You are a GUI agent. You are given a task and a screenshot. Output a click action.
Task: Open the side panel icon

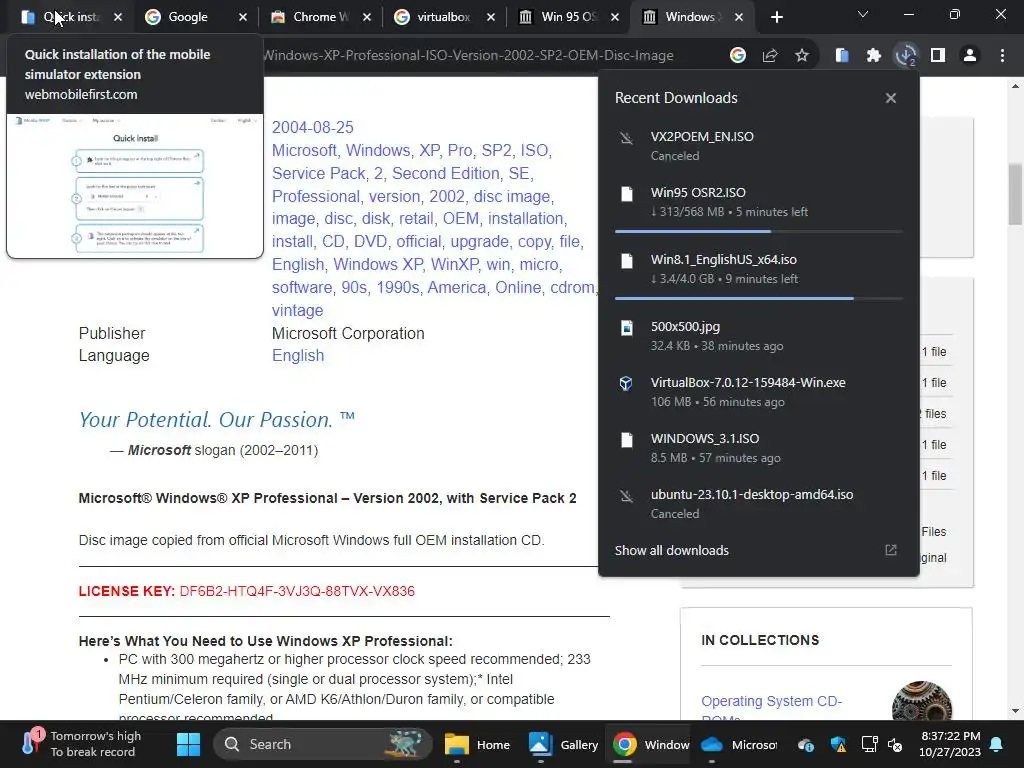[x=938, y=56]
